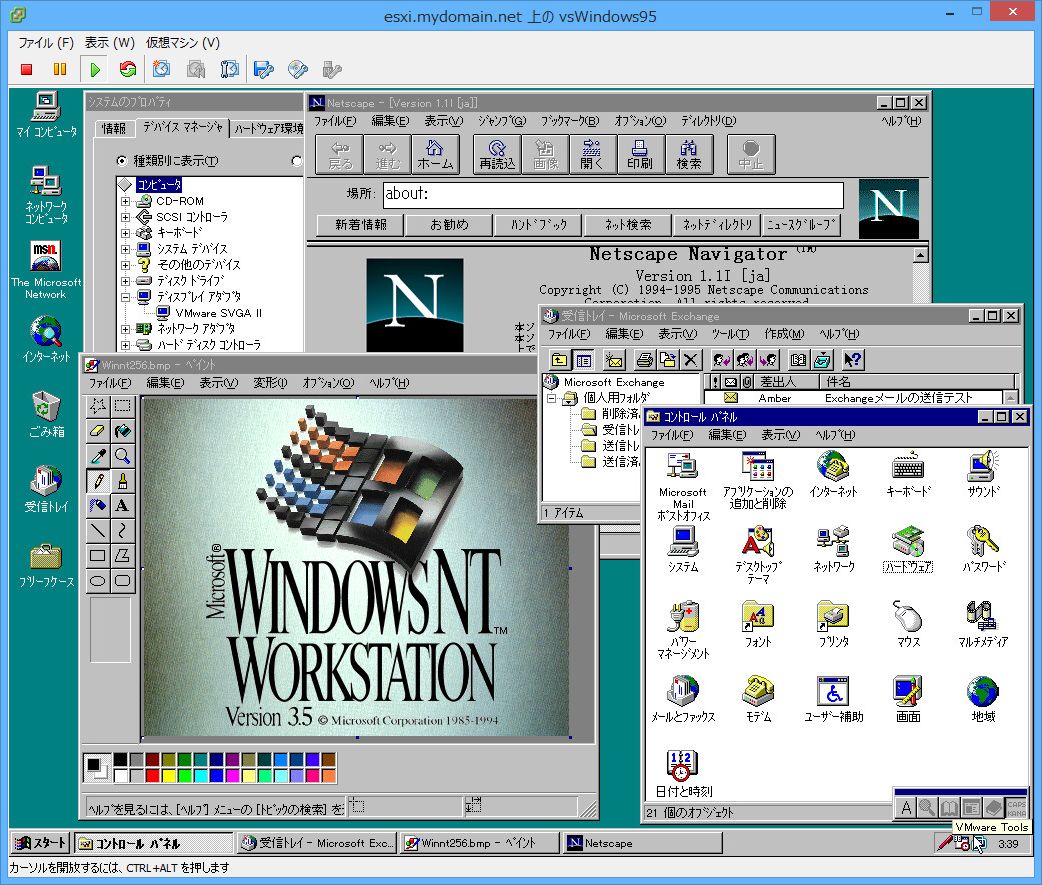This screenshot has width=1042, height=885.
Task: Click the red stop (power off) VM button
Action: [27, 69]
